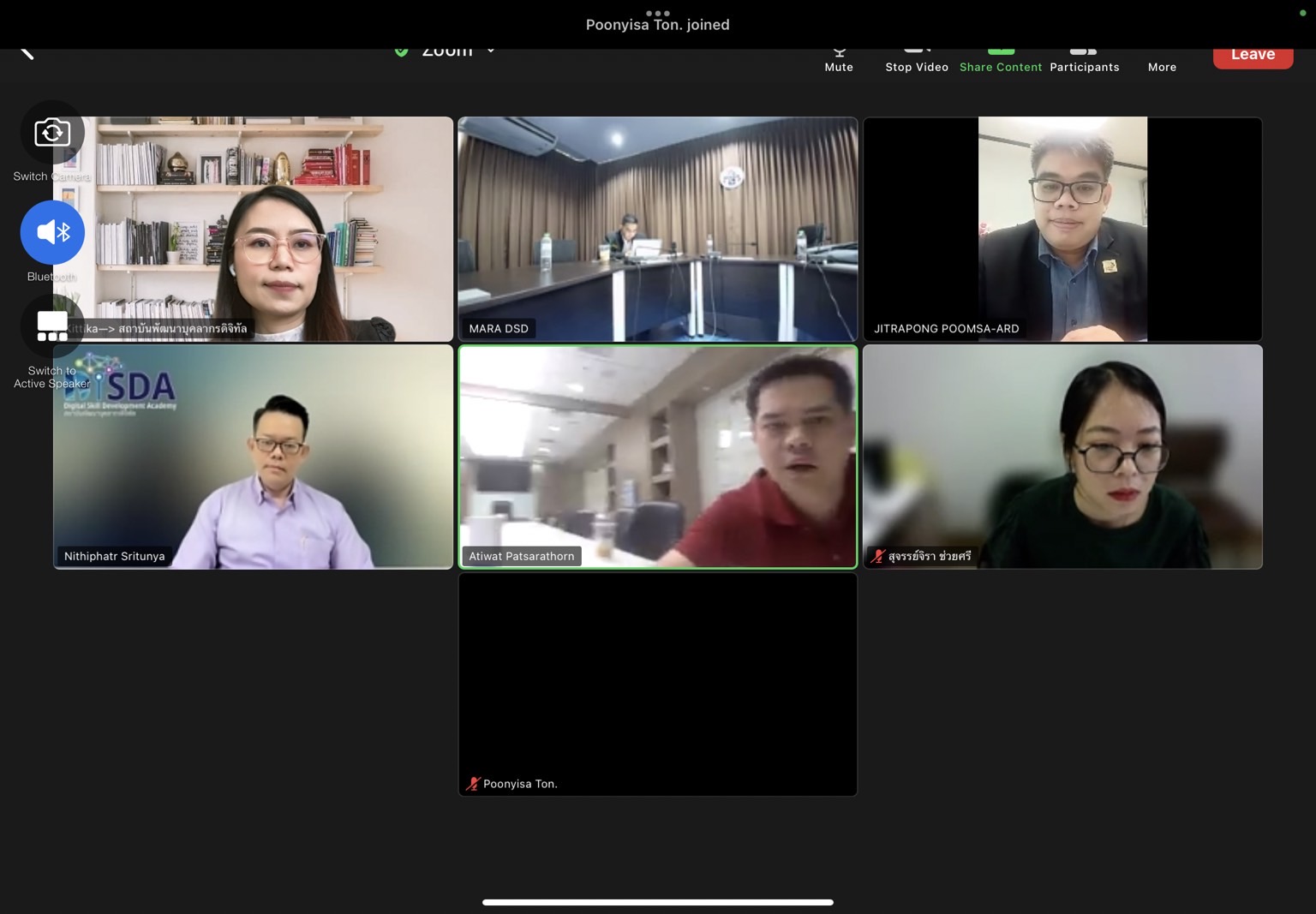Tap the green security shield icon
This screenshot has width=1316, height=914.
(401, 51)
